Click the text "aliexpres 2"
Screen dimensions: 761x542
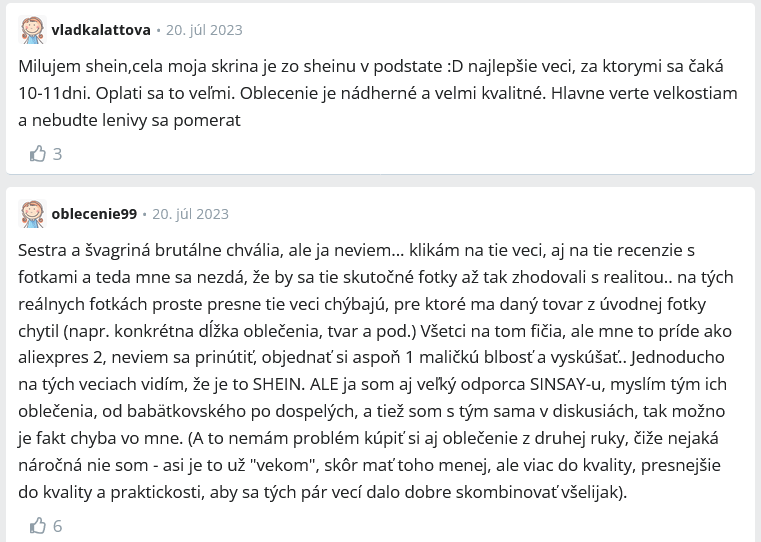pyautogui.click(x=61, y=358)
